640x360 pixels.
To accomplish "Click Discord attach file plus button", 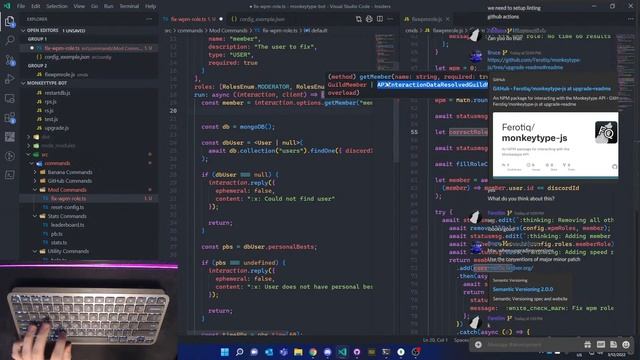I will pos(478,345).
